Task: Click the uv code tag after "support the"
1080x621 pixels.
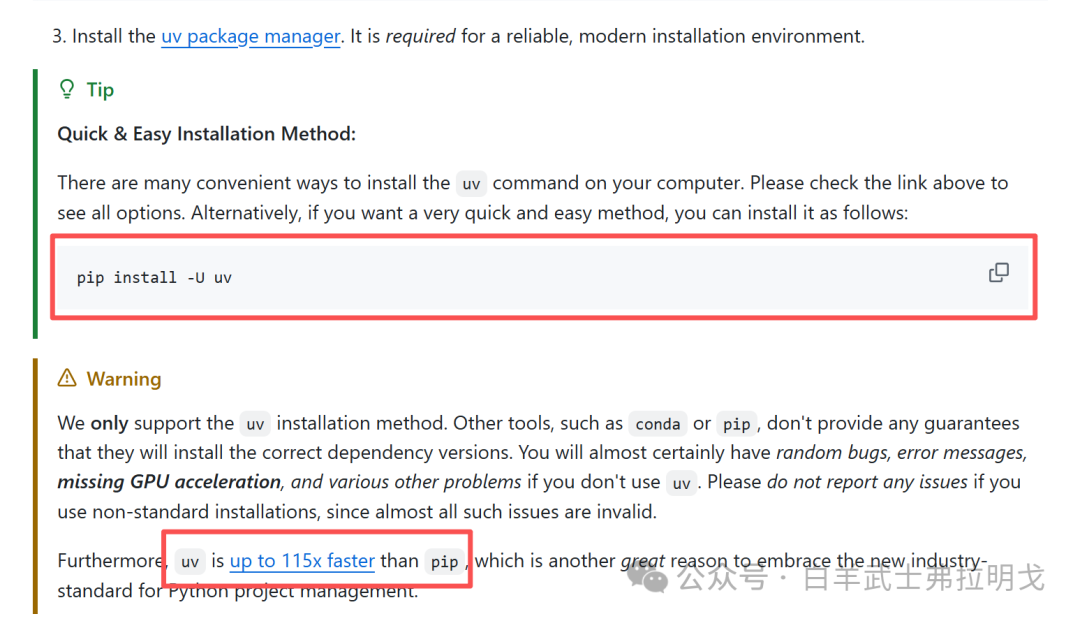Action: click(255, 424)
